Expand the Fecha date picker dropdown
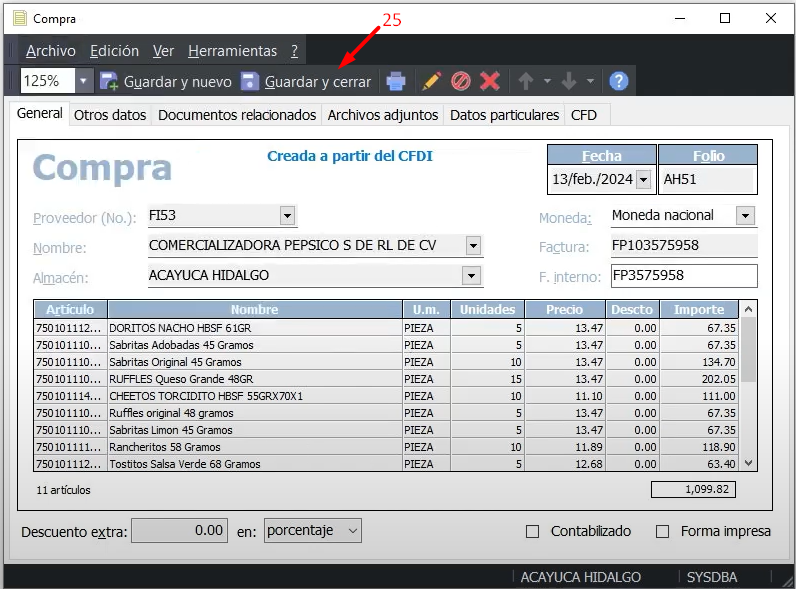796x589 pixels. pos(643,179)
